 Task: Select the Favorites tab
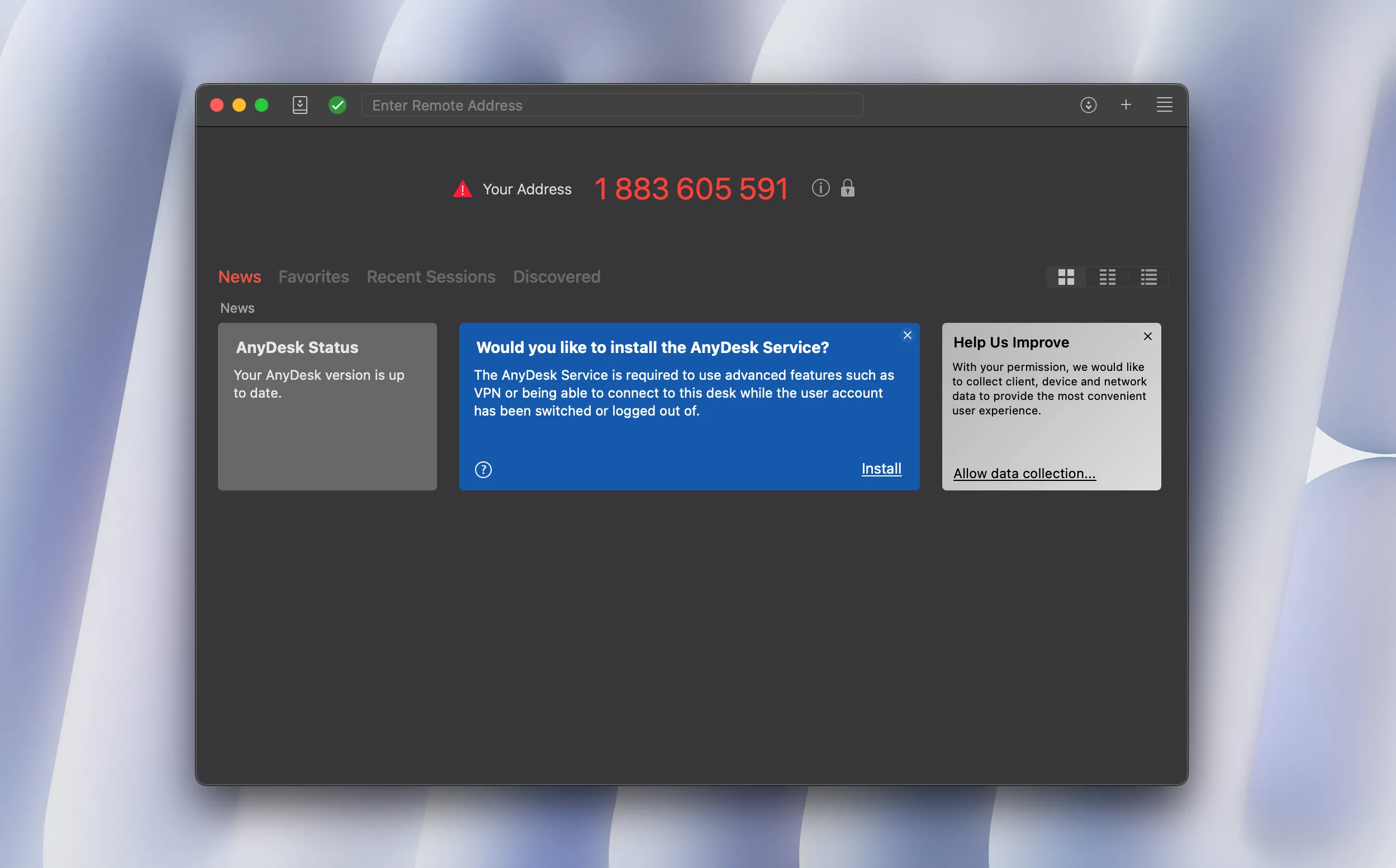click(x=314, y=276)
